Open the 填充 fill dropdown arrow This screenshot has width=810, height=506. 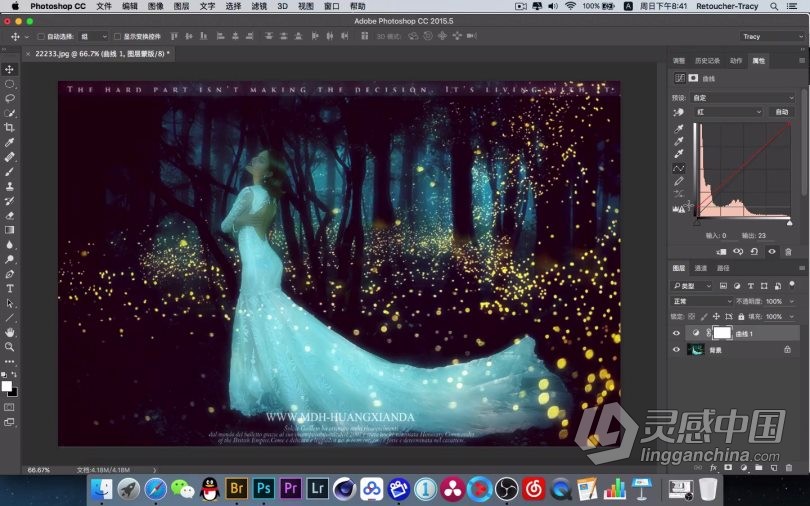pos(792,317)
